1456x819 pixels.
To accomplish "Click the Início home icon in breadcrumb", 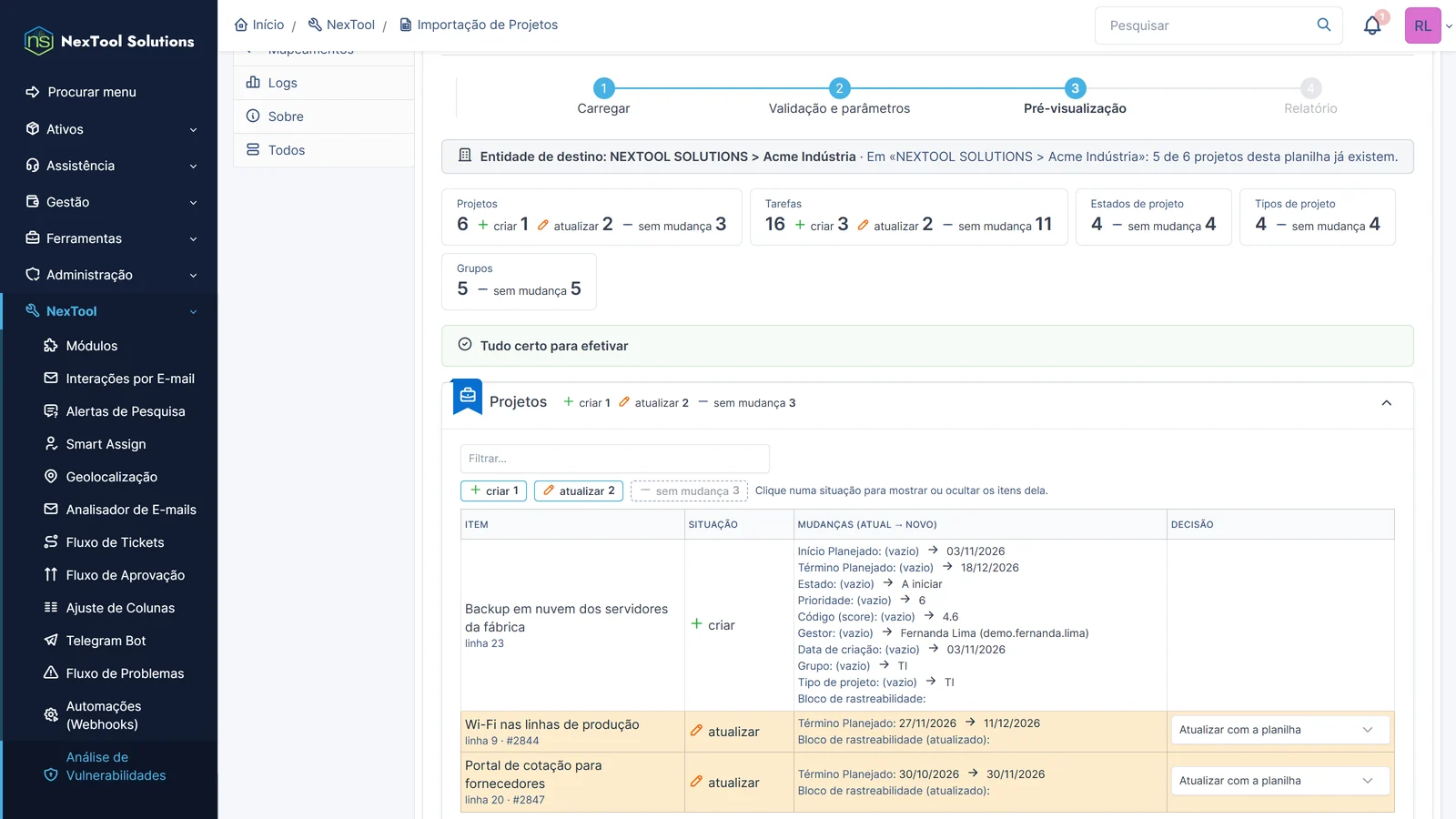I will click(x=241, y=25).
